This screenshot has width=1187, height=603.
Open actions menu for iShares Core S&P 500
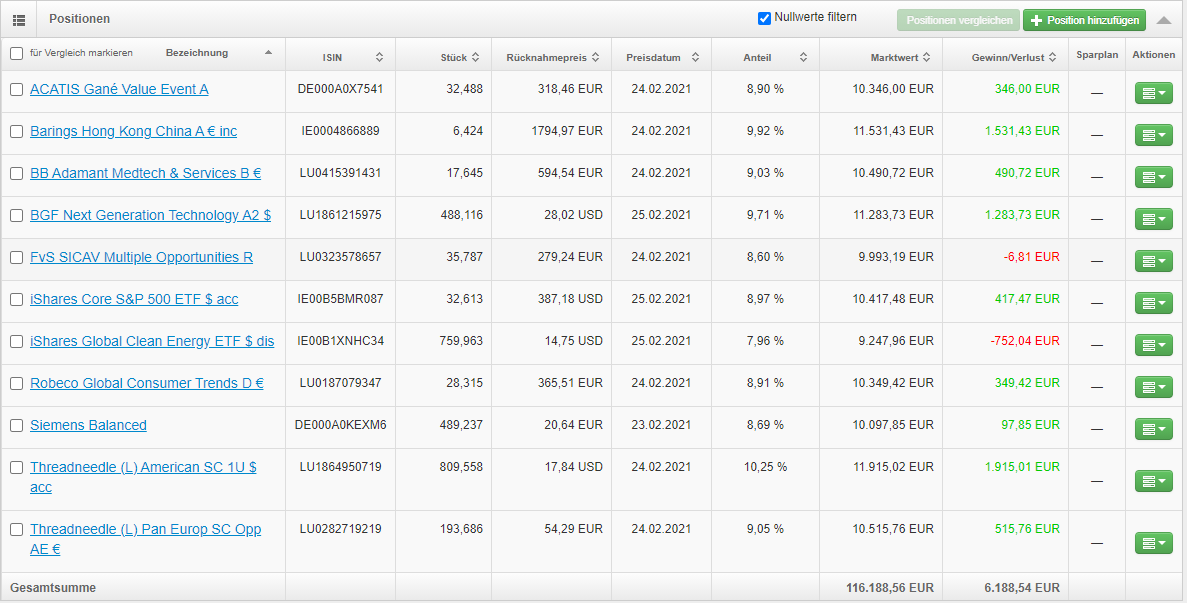click(x=1154, y=303)
